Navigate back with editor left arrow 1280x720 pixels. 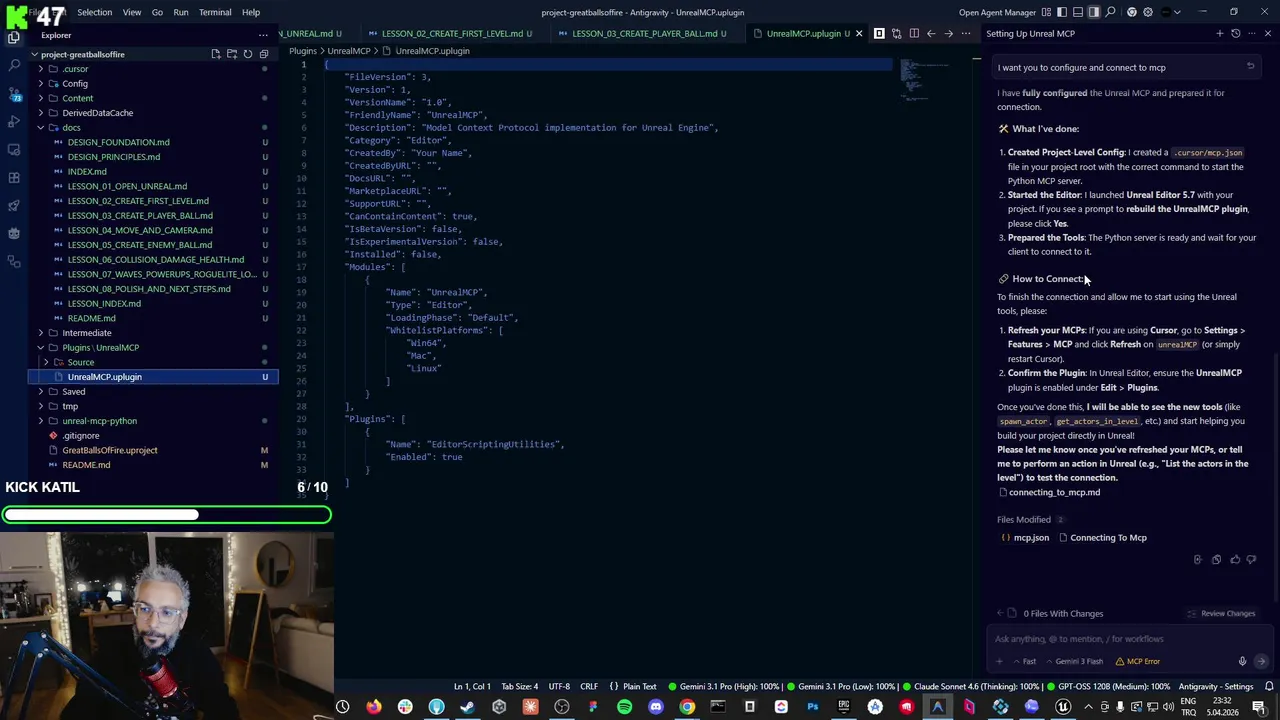931,33
